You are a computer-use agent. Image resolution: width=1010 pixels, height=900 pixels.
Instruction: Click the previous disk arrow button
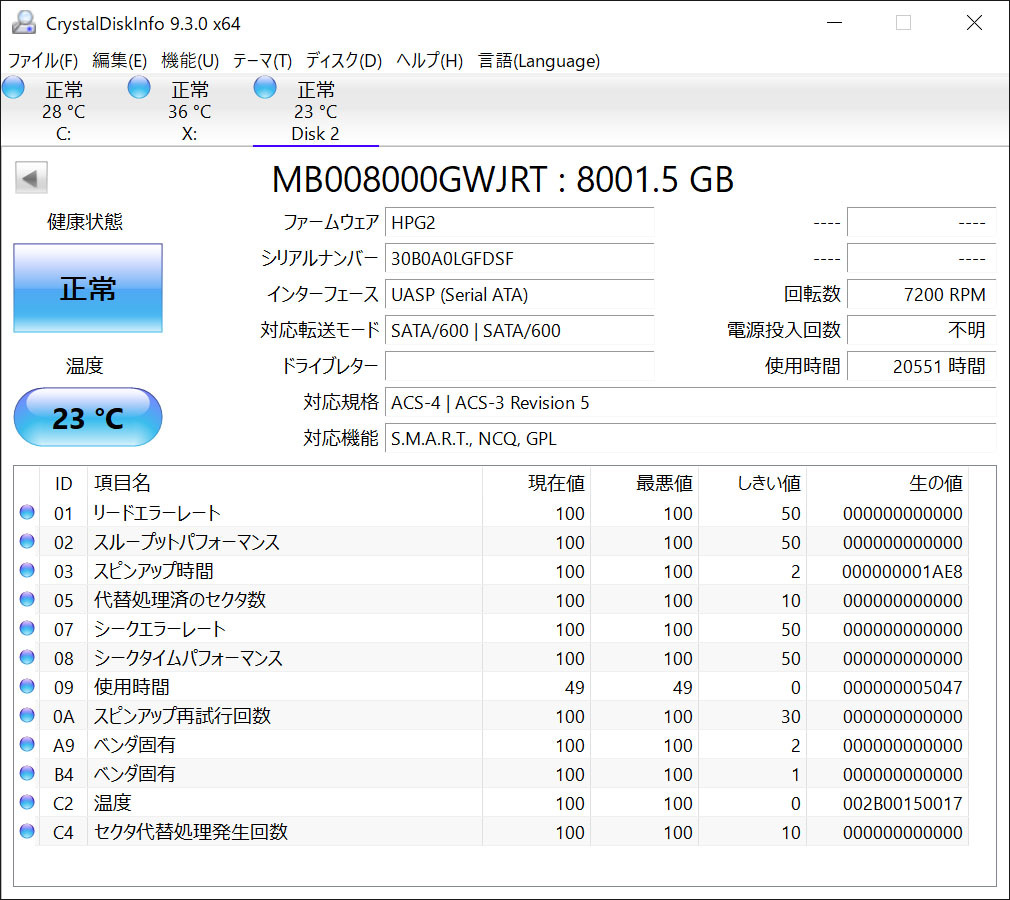31,179
